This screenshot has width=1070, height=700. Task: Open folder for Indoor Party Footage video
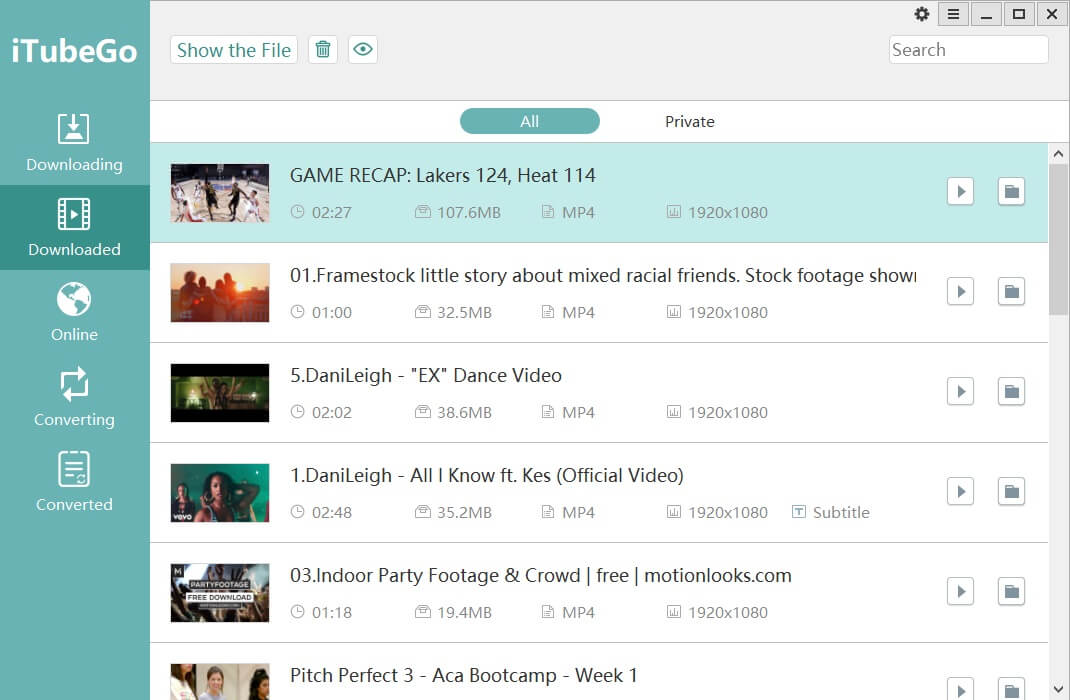(1011, 592)
